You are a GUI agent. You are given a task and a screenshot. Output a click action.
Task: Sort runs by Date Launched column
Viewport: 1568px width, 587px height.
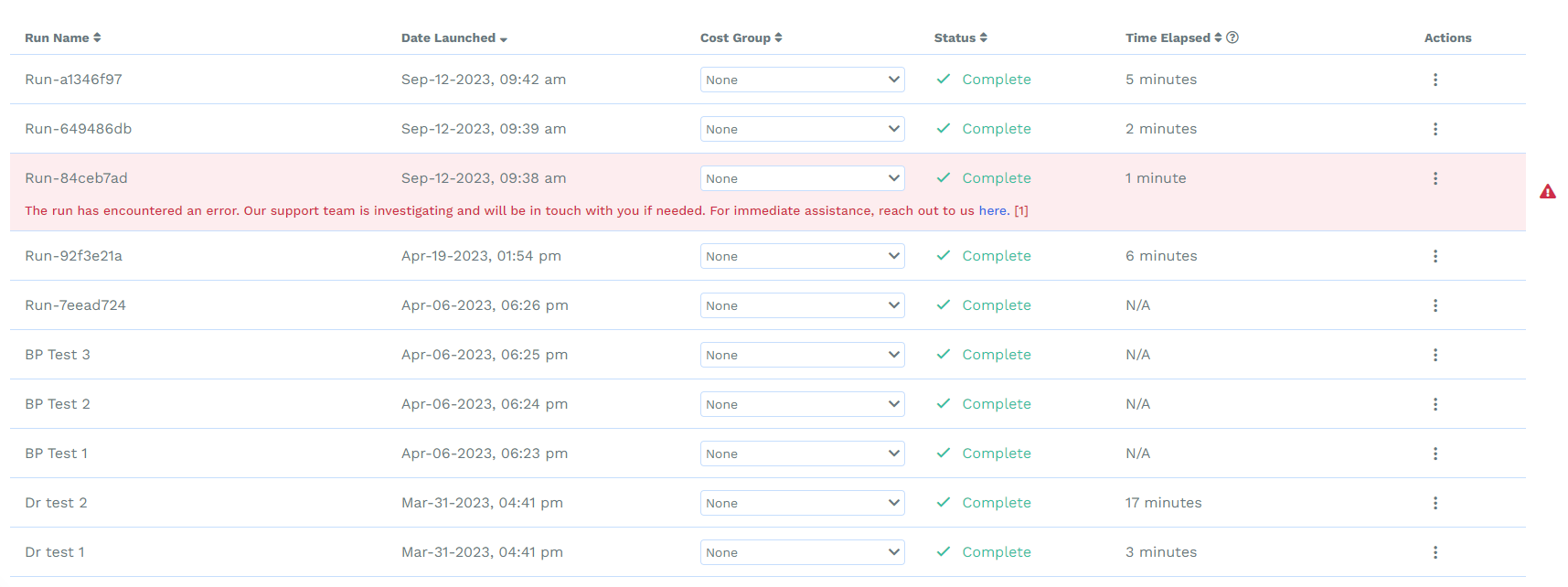(x=454, y=37)
